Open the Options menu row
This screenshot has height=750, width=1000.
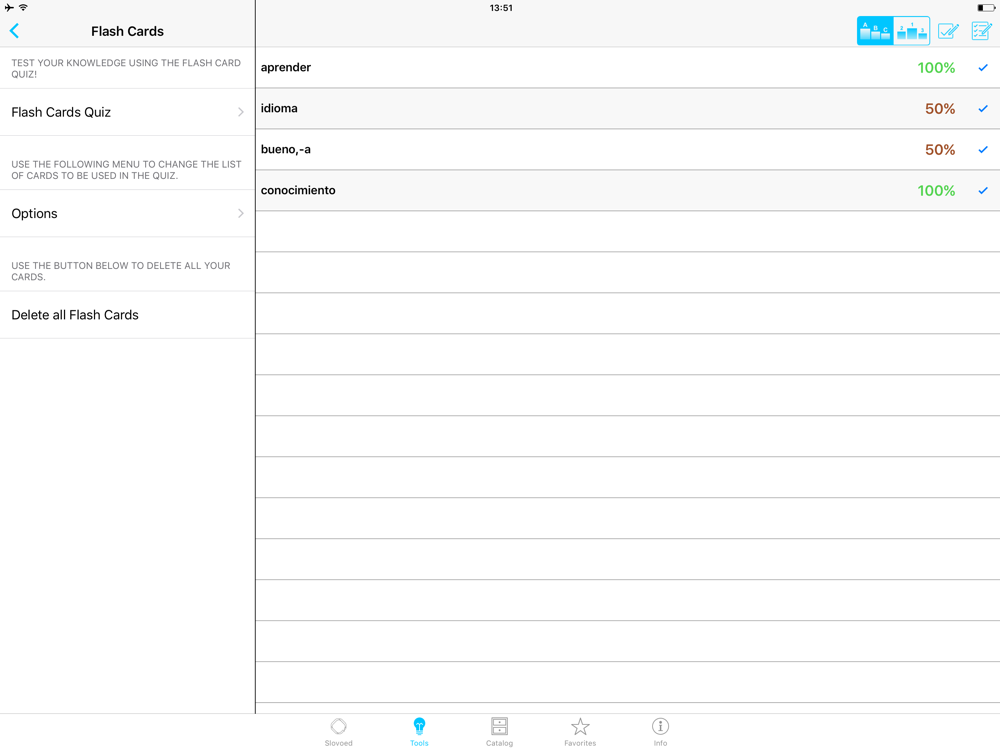pyautogui.click(x=128, y=214)
